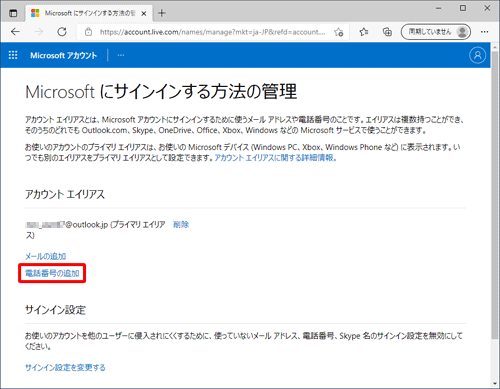Click メールの追加 link
500x389 pixels.
point(46,256)
